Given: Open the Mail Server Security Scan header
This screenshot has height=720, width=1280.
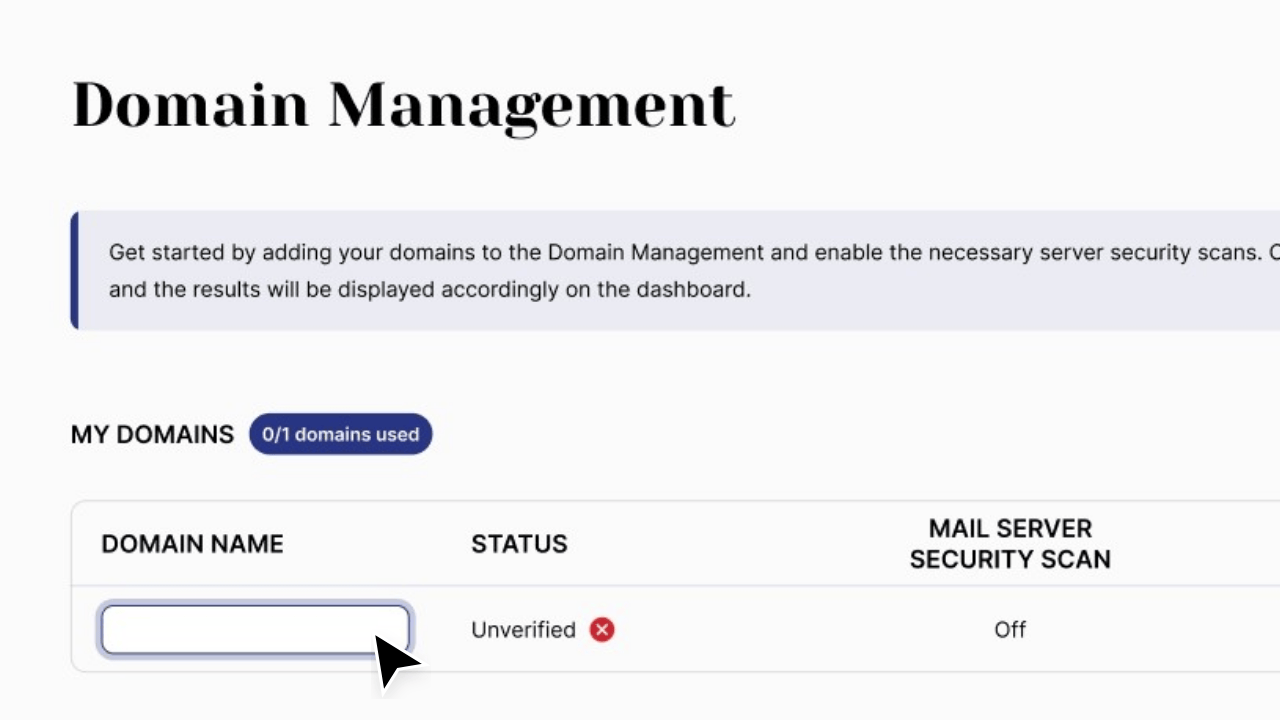Looking at the screenshot, I should (x=1010, y=543).
